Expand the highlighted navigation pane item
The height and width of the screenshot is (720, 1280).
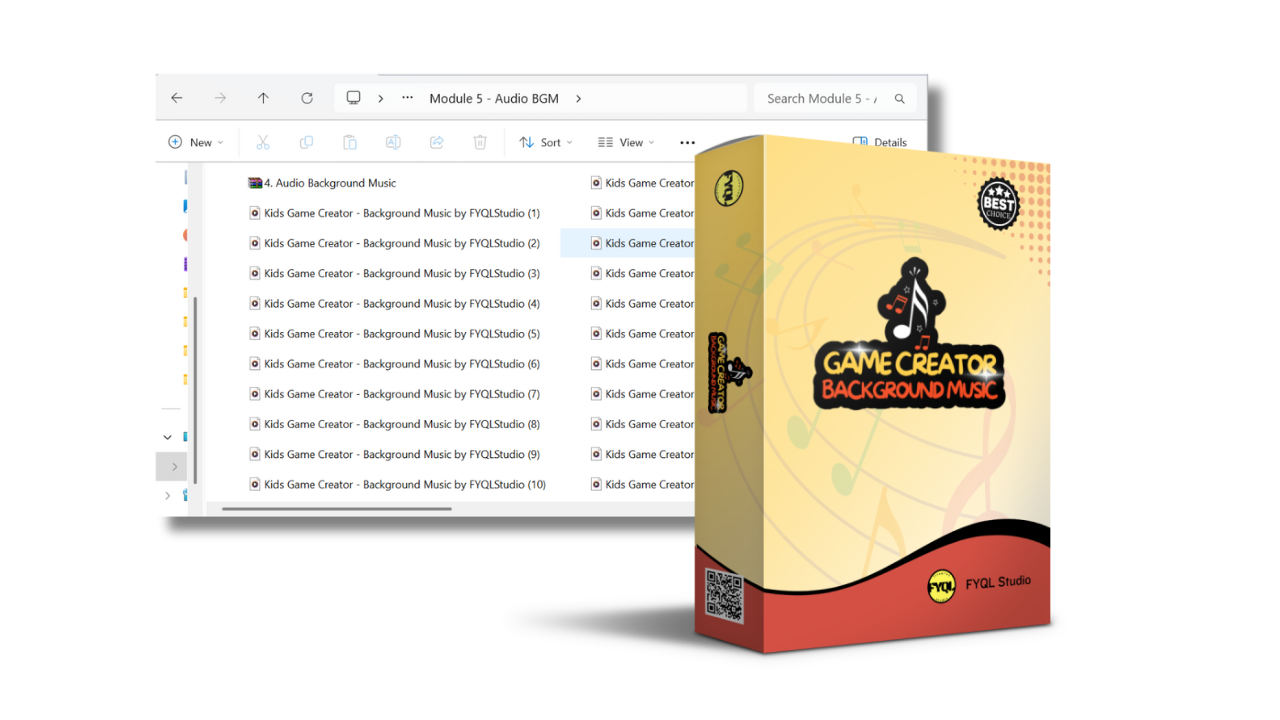pyautogui.click(x=173, y=467)
